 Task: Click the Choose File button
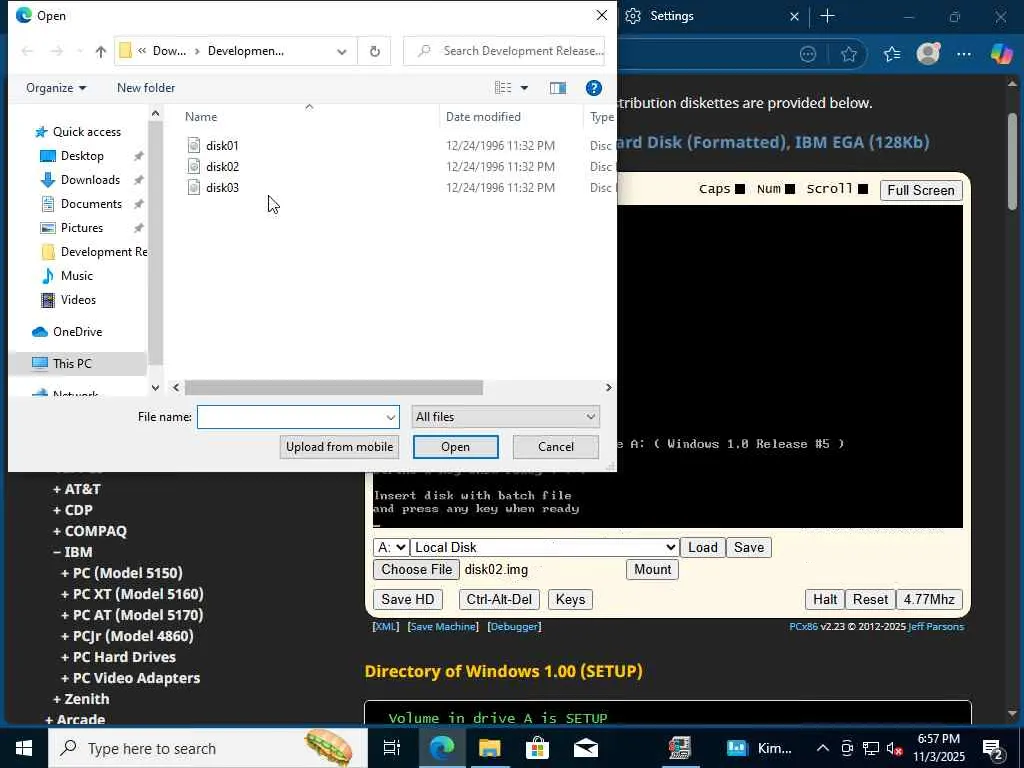[417, 569]
